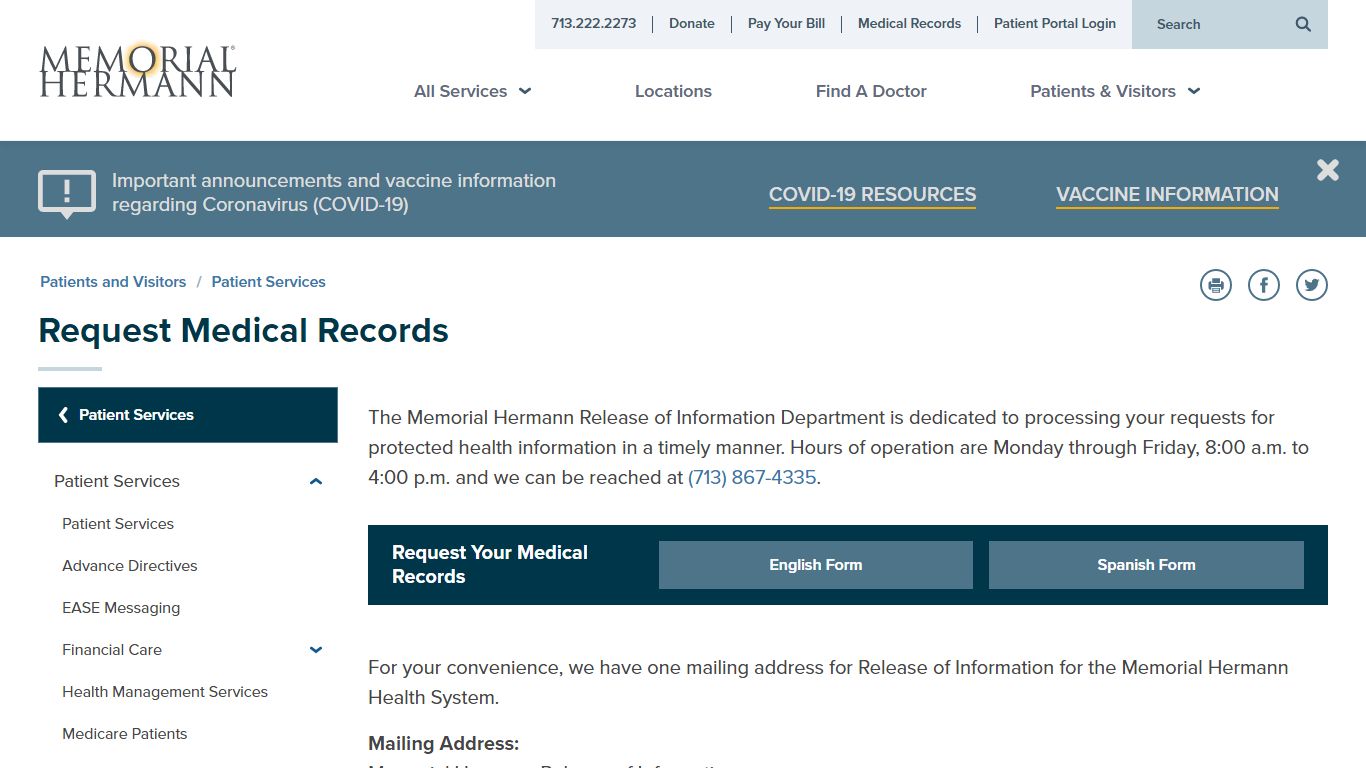
Task: Open Medical Records top link
Action: tap(909, 24)
